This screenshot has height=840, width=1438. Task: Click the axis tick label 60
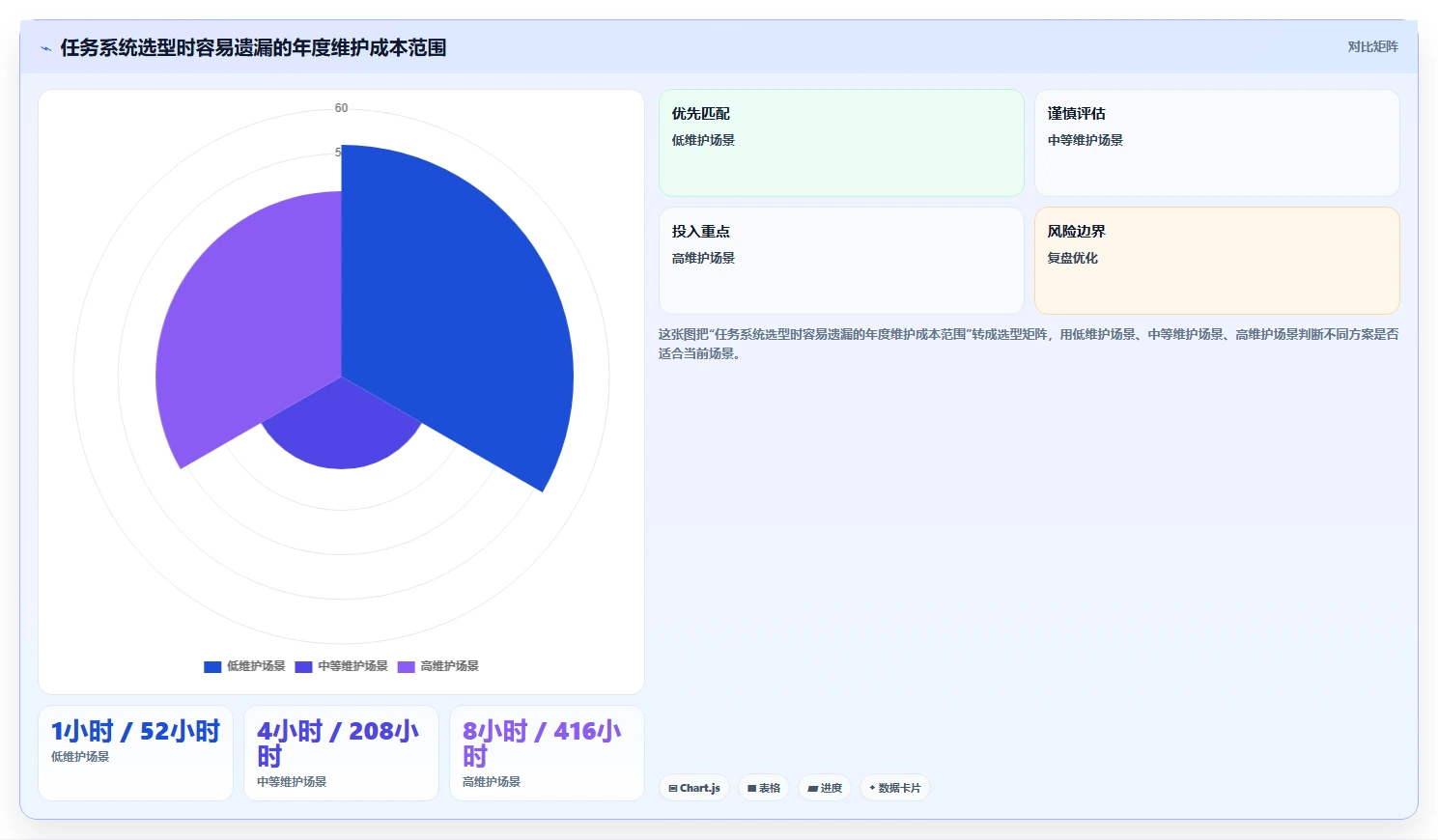(x=341, y=108)
